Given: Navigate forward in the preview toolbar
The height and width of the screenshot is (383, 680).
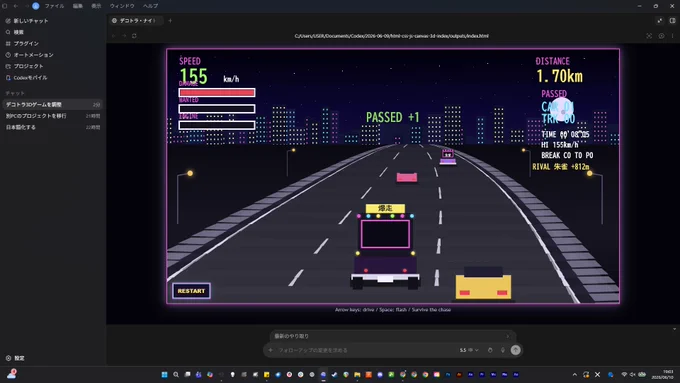Looking at the screenshot, I should [124, 36].
